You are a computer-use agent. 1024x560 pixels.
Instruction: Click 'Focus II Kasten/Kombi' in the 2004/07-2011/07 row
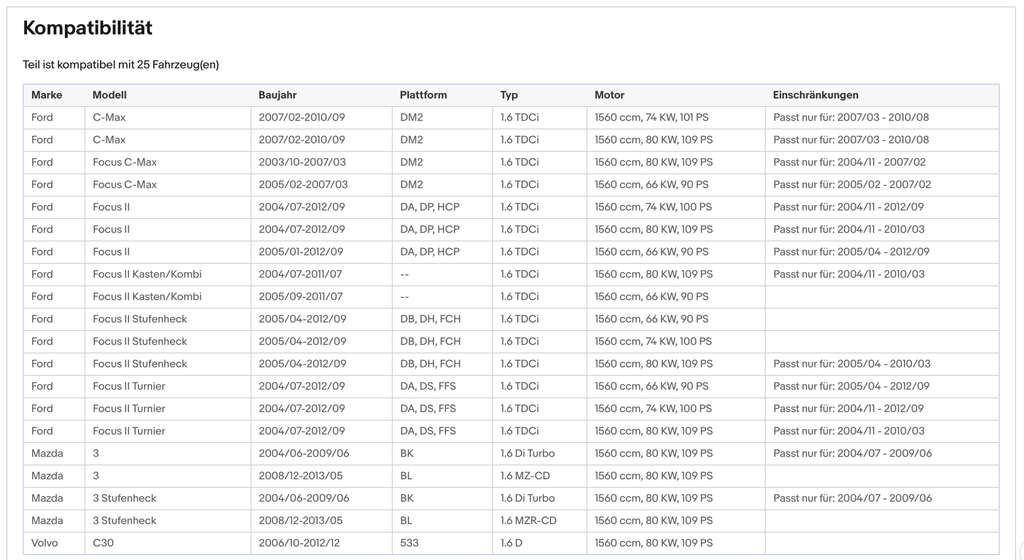[147, 274]
